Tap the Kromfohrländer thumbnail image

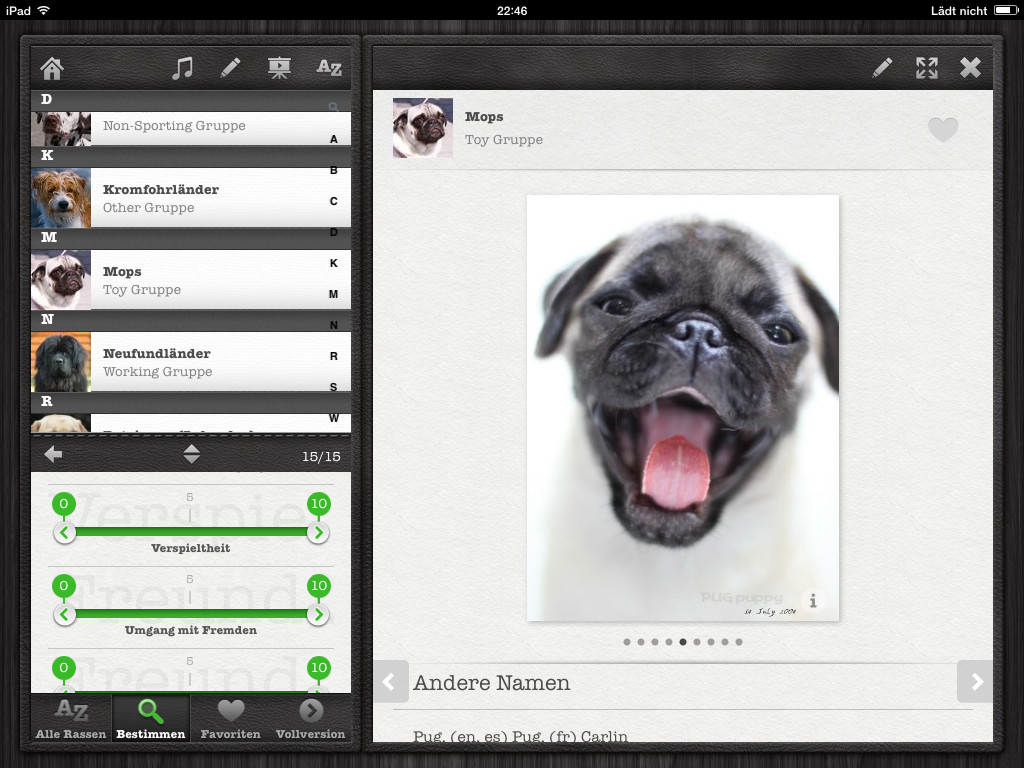coord(61,198)
